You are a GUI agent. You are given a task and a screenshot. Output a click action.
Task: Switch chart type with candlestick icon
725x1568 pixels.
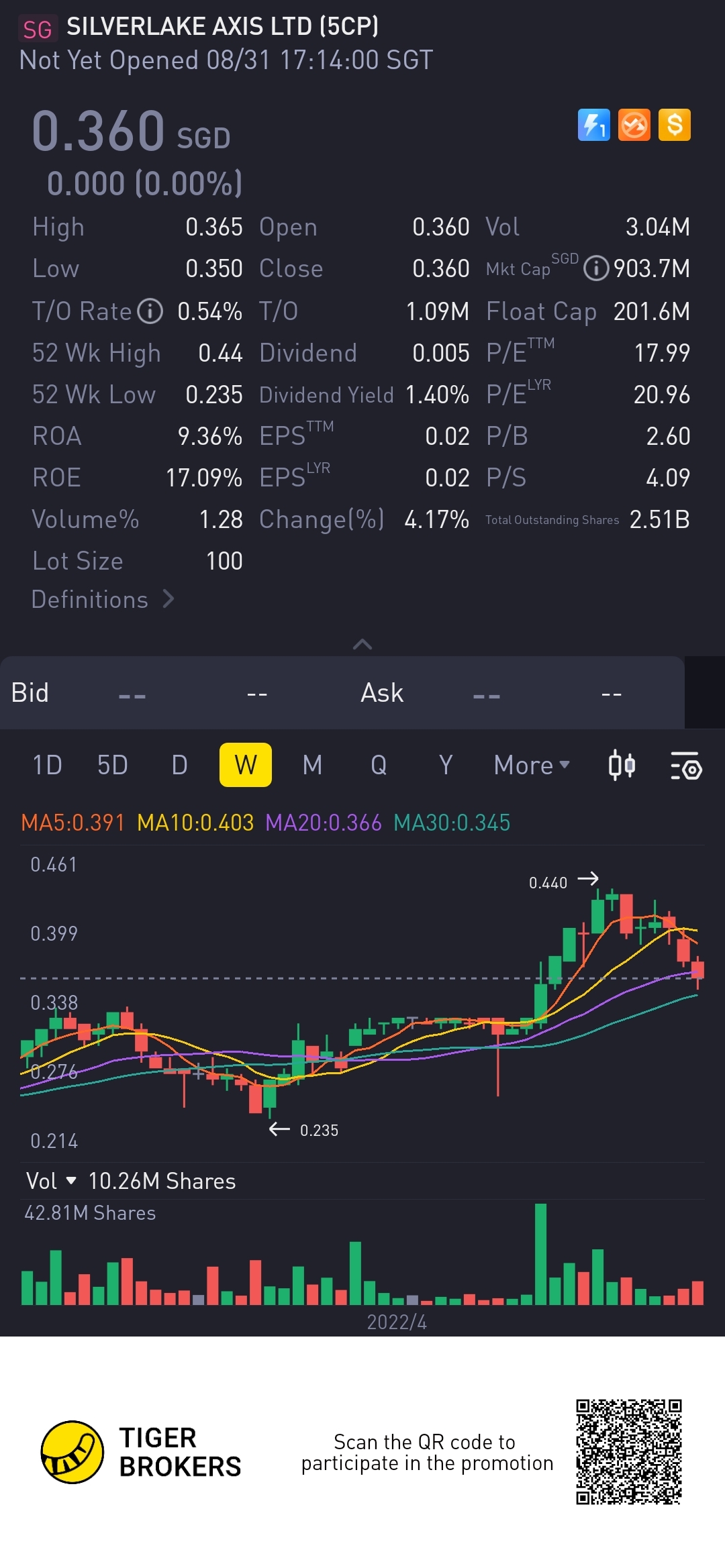click(622, 766)
